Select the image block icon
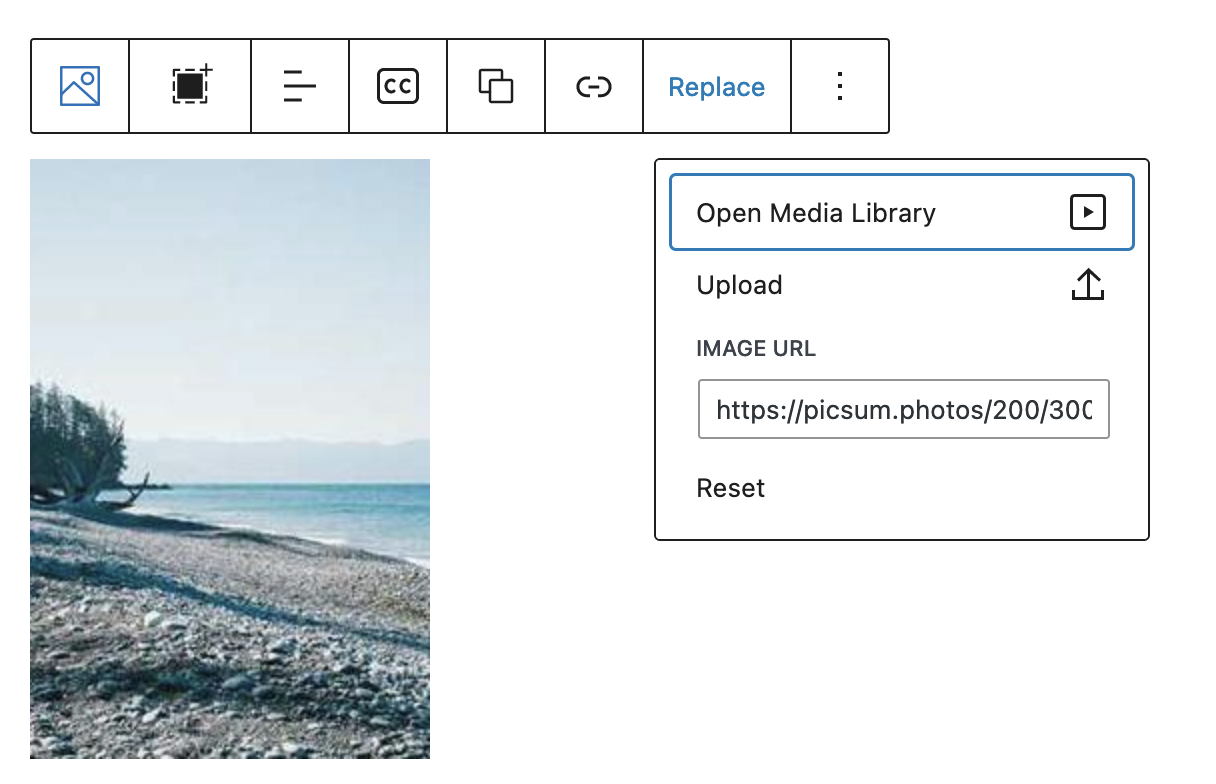Screen dimensions: 1216x784 [x=79, y=86]
